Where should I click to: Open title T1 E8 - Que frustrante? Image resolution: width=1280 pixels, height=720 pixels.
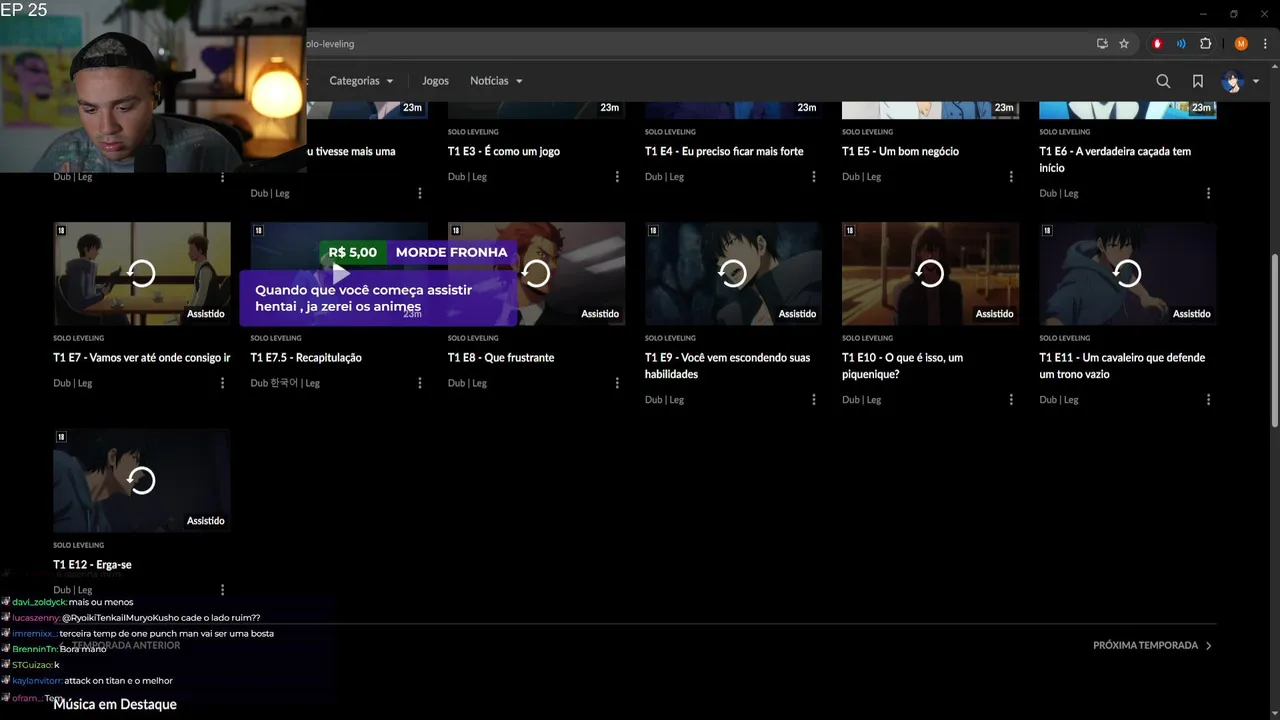(501, 358)
